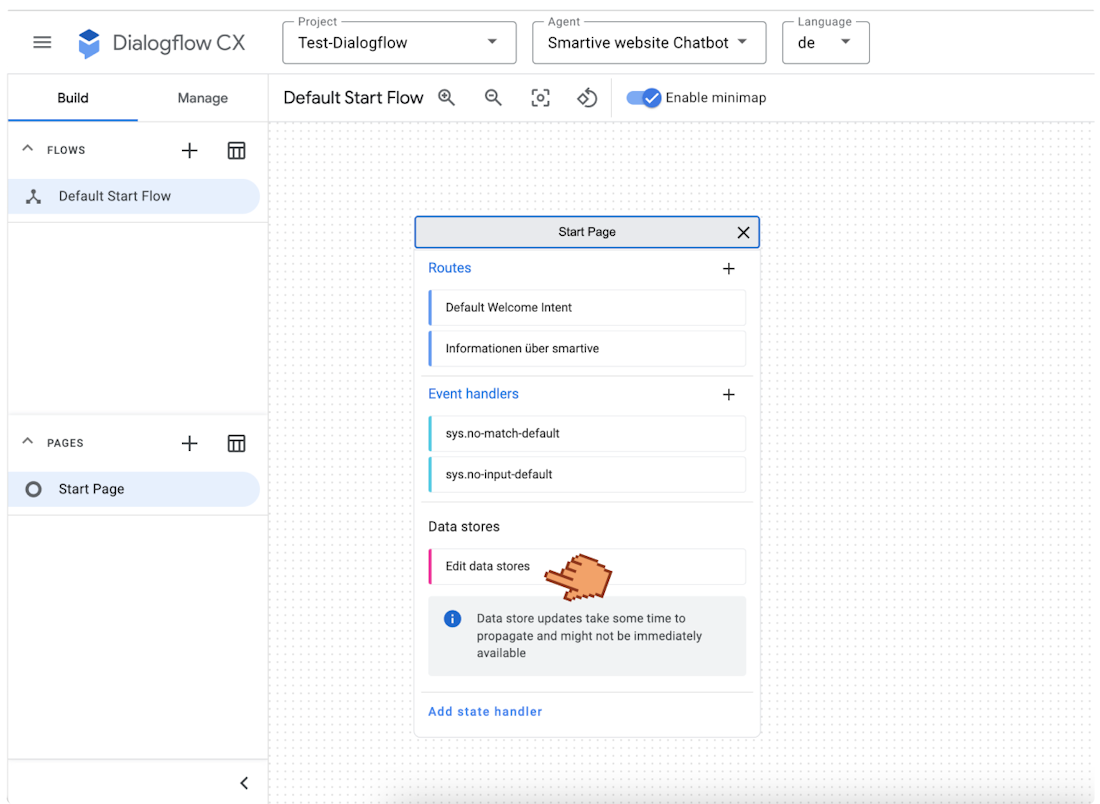Open the Default Welcome Intent route
Viewport: 1100px width, 804px height.
click(x=587, y=307)
